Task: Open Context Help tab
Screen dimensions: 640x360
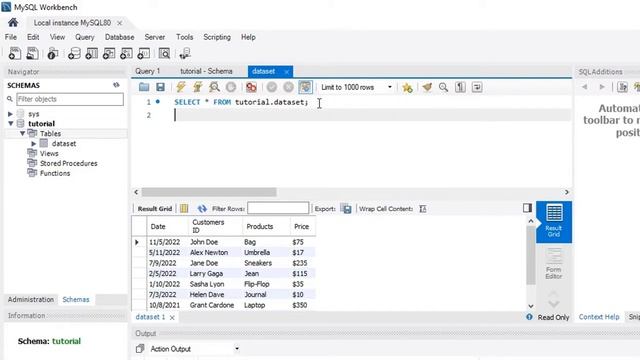Action: (x=599, y=317)
